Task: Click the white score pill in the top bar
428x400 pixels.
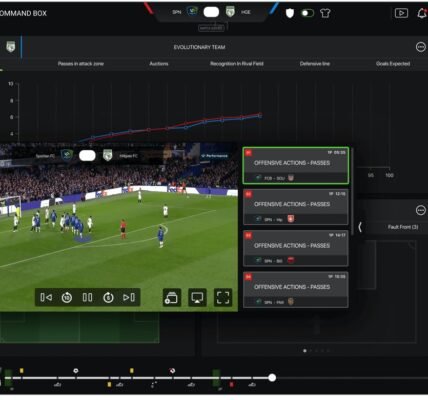Action: [211, 12]
